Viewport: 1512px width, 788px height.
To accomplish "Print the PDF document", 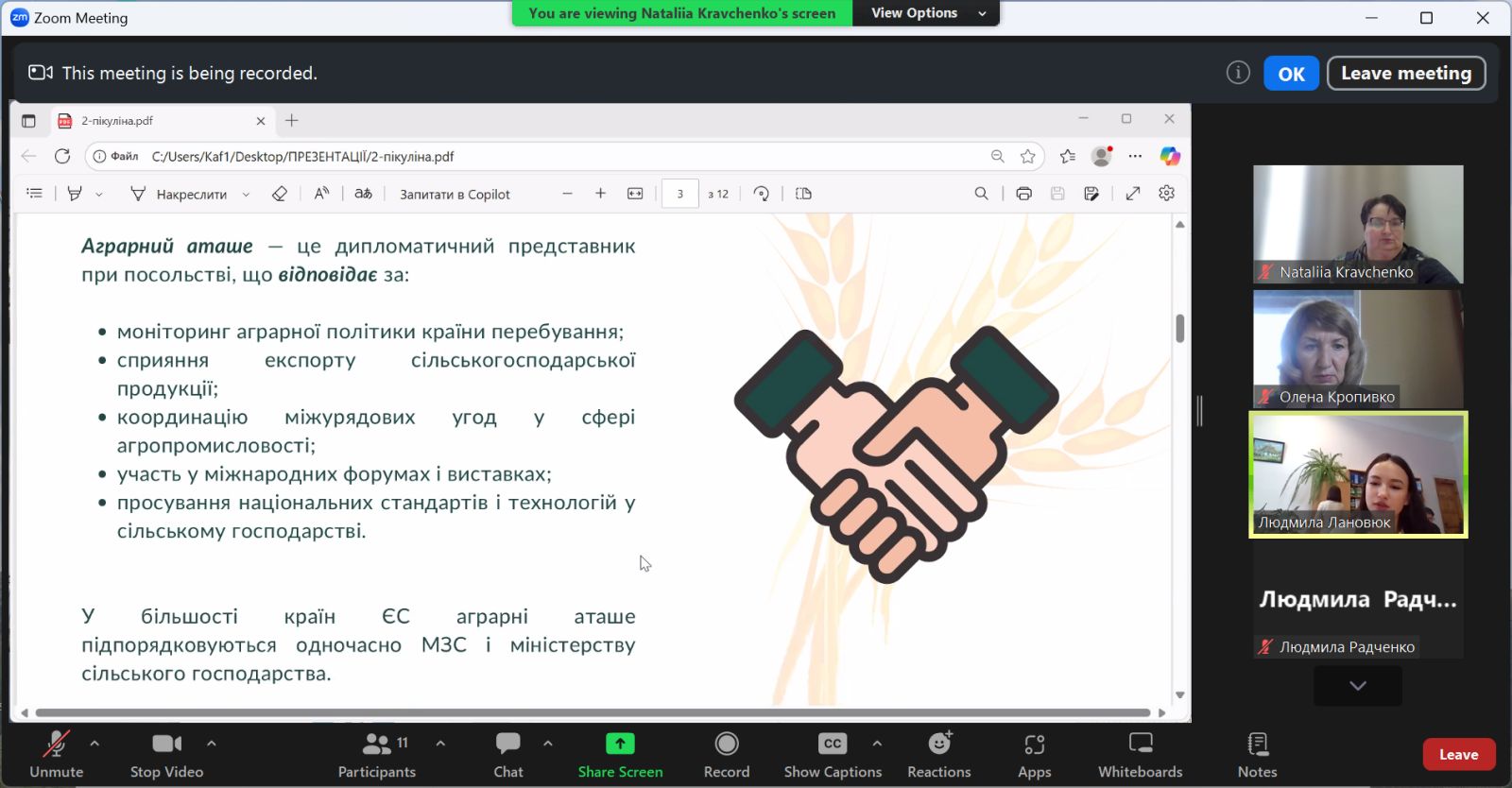I will tap(1023, 194).
